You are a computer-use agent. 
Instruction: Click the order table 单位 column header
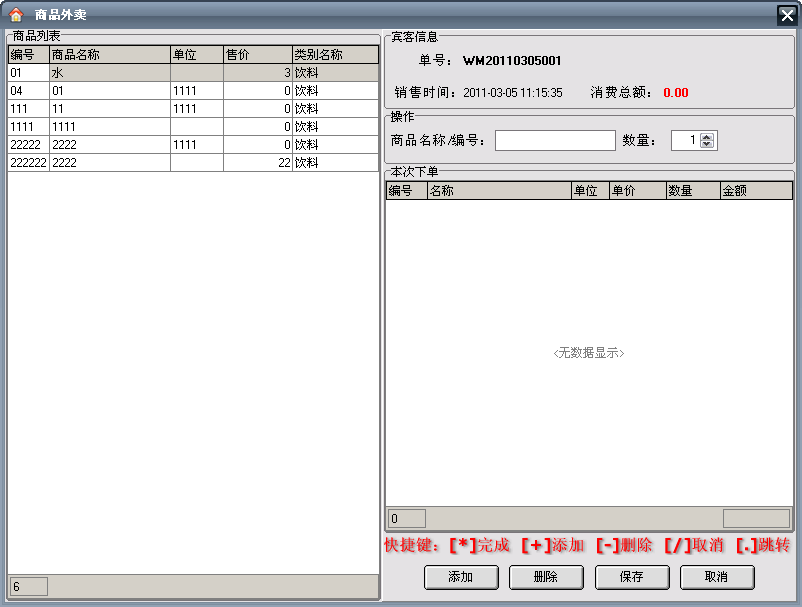[590, 191]
